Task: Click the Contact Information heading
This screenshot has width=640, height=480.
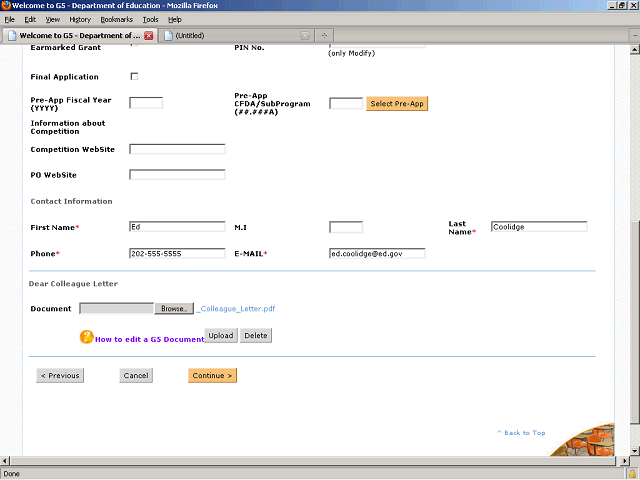Action: 71,201
